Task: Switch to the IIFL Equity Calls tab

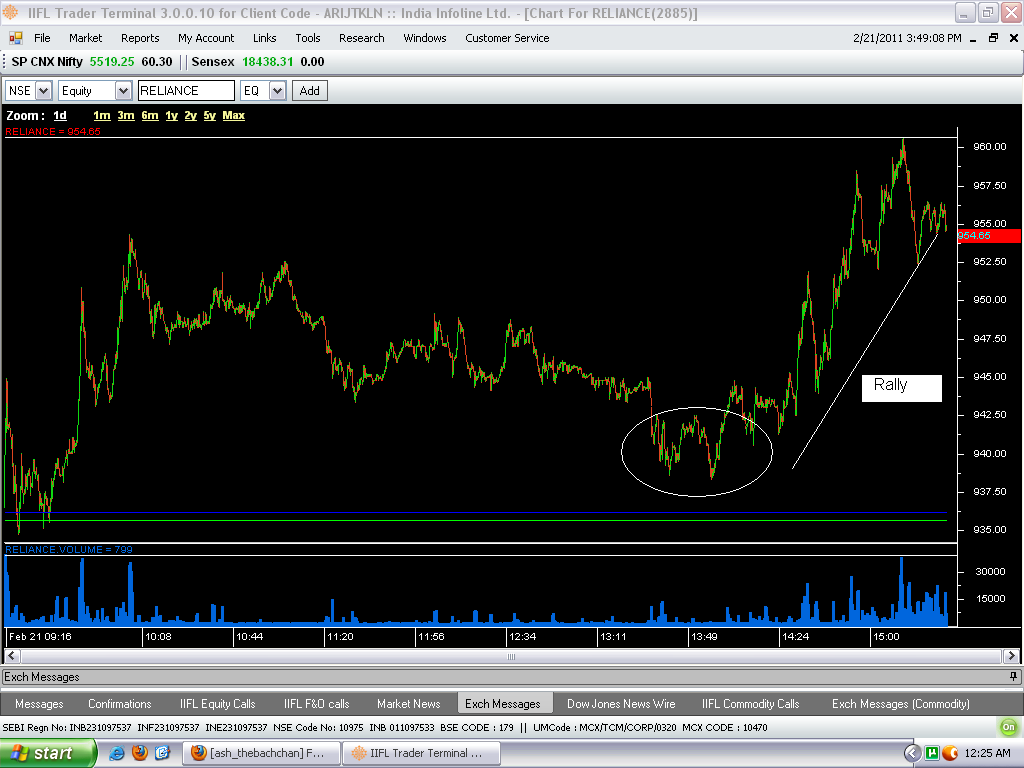Action: click(217, 703)
